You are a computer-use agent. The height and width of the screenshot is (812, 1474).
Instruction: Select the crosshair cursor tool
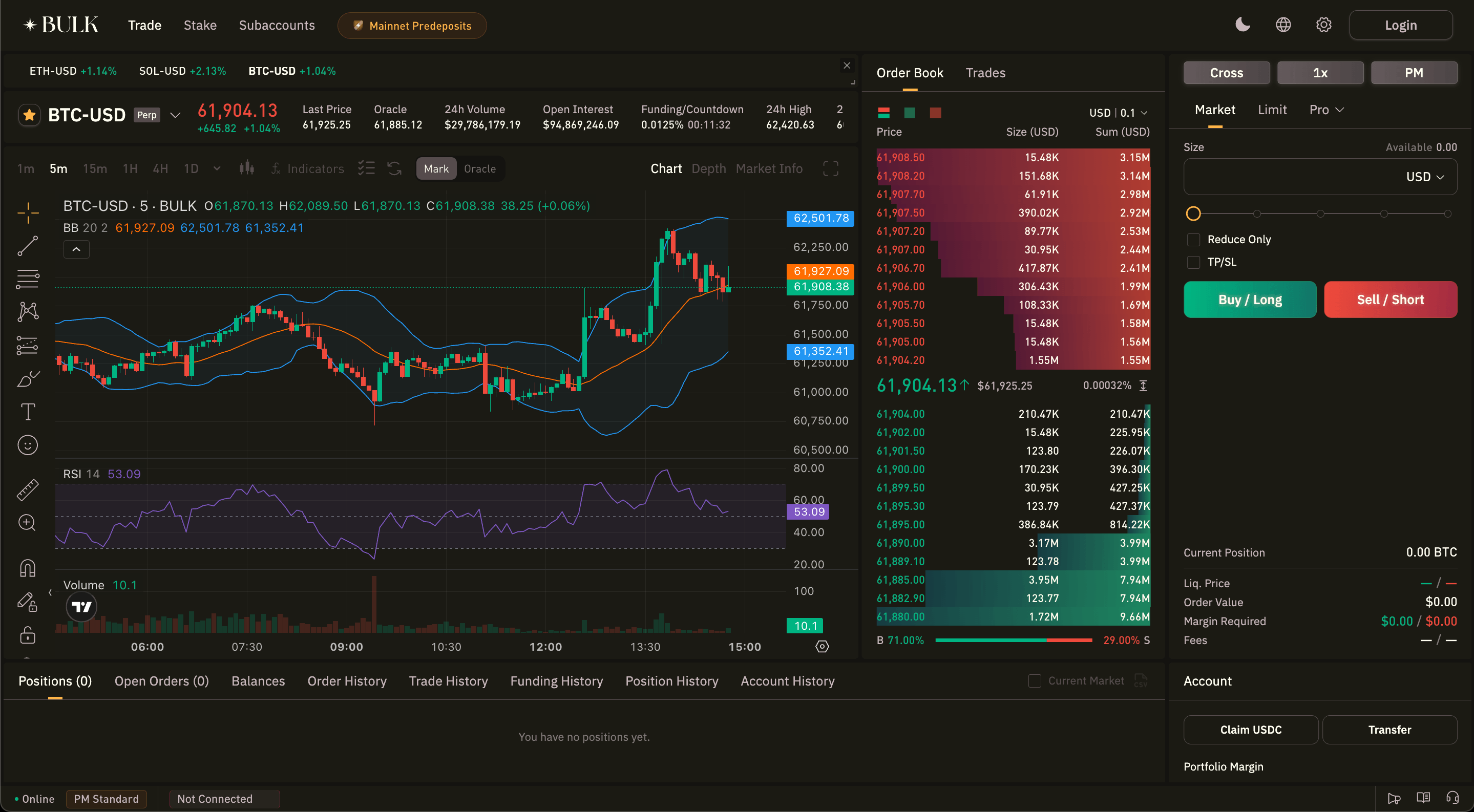pyautogui.click(x=28, y=213)
